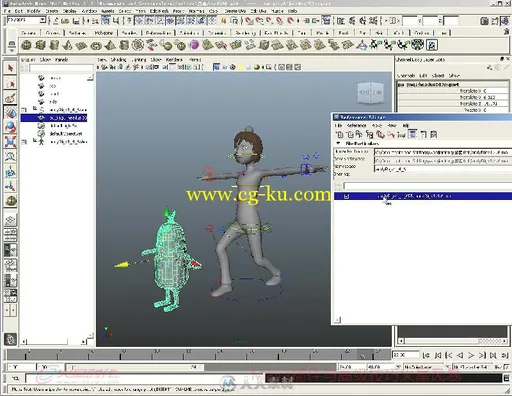The height and width of the screenshot is (396, 512).
Task: Click the purple sphere shelf icon
Action: coord(194,45)
